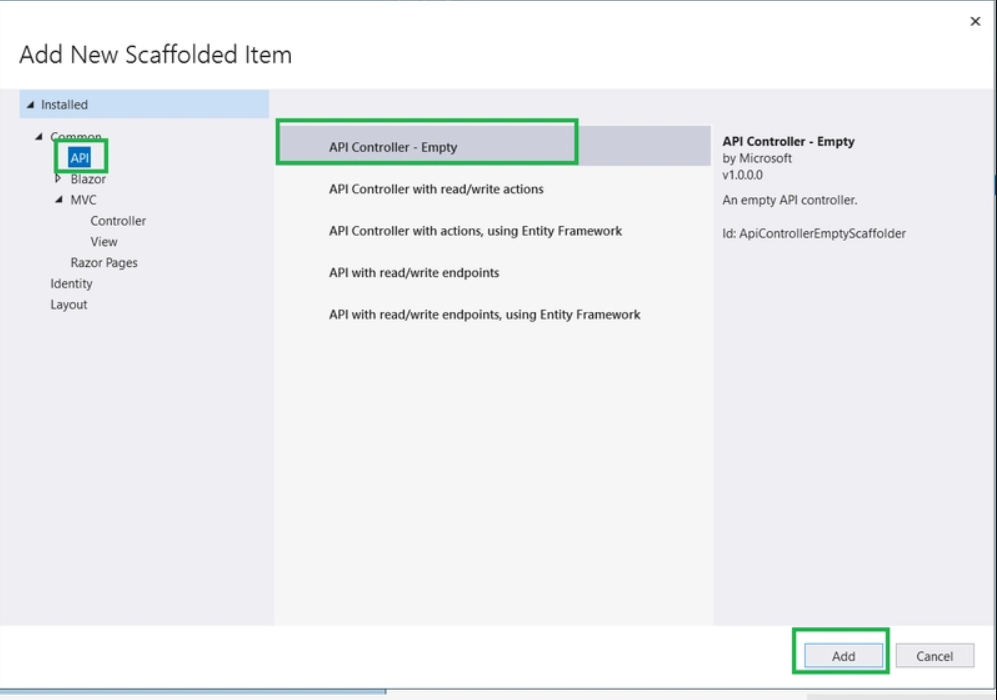Viewport: 997px width, 700px height.
Task: Select the API tree item
Action: (80, 158)
